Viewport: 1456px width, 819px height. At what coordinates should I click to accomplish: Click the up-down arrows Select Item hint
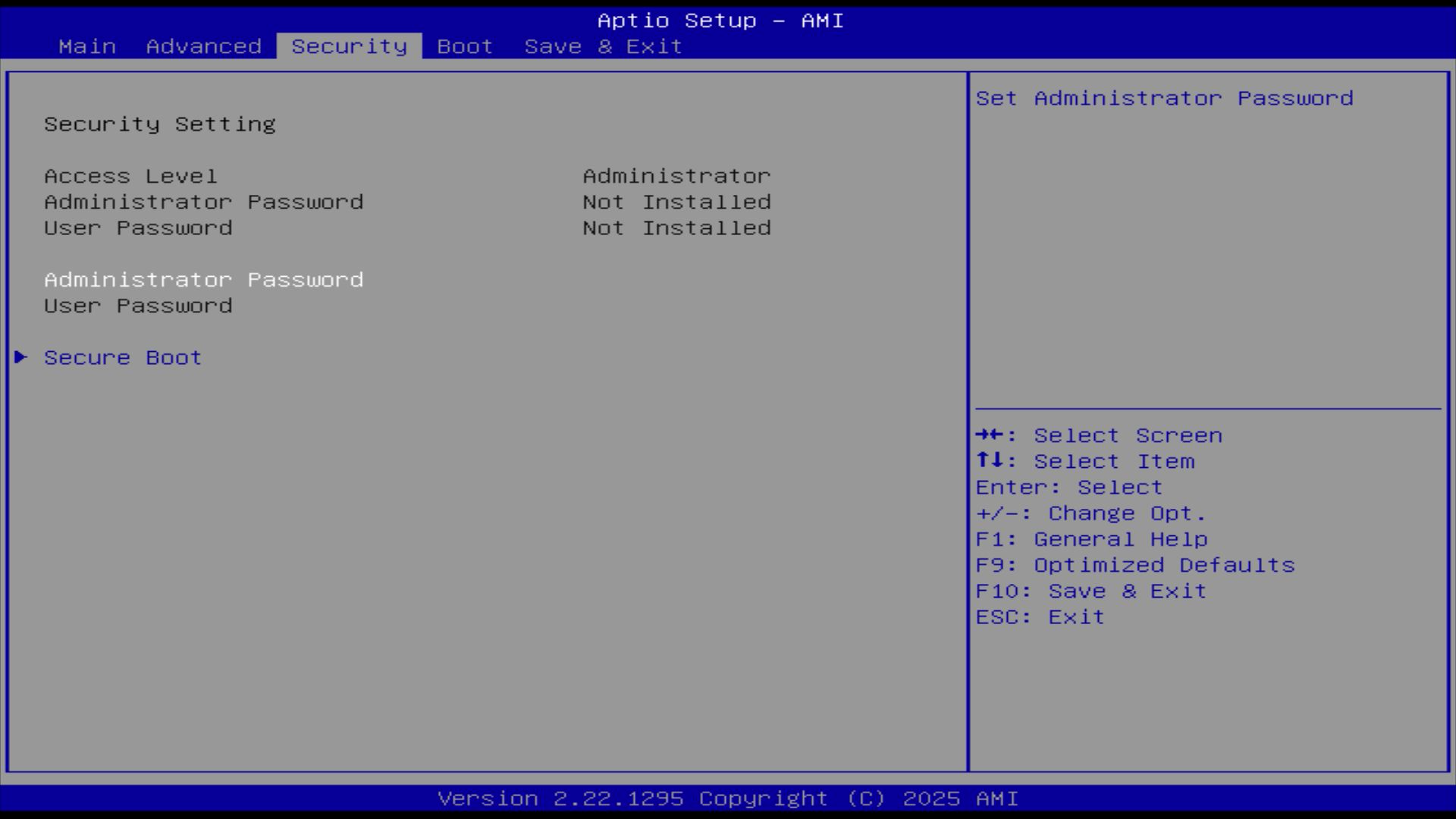[1084, 461]
